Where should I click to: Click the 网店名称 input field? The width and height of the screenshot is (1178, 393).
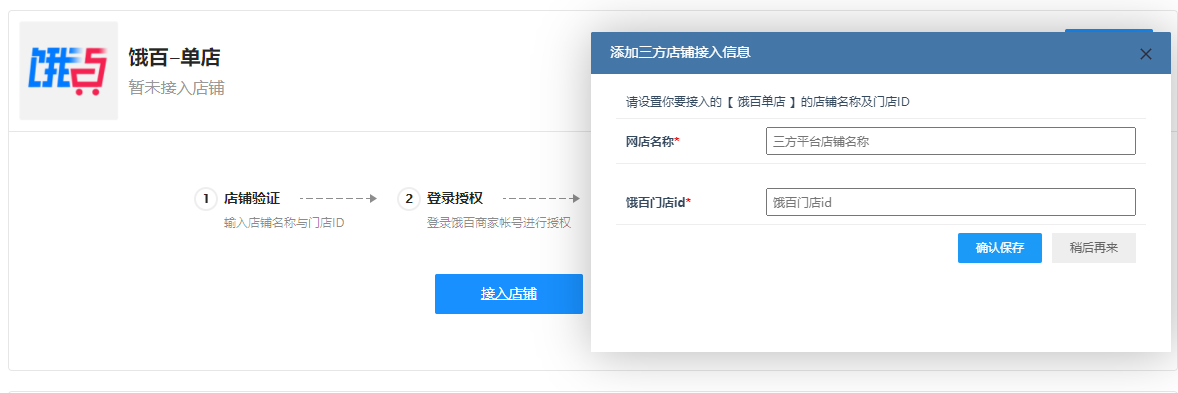pos(950,141)
